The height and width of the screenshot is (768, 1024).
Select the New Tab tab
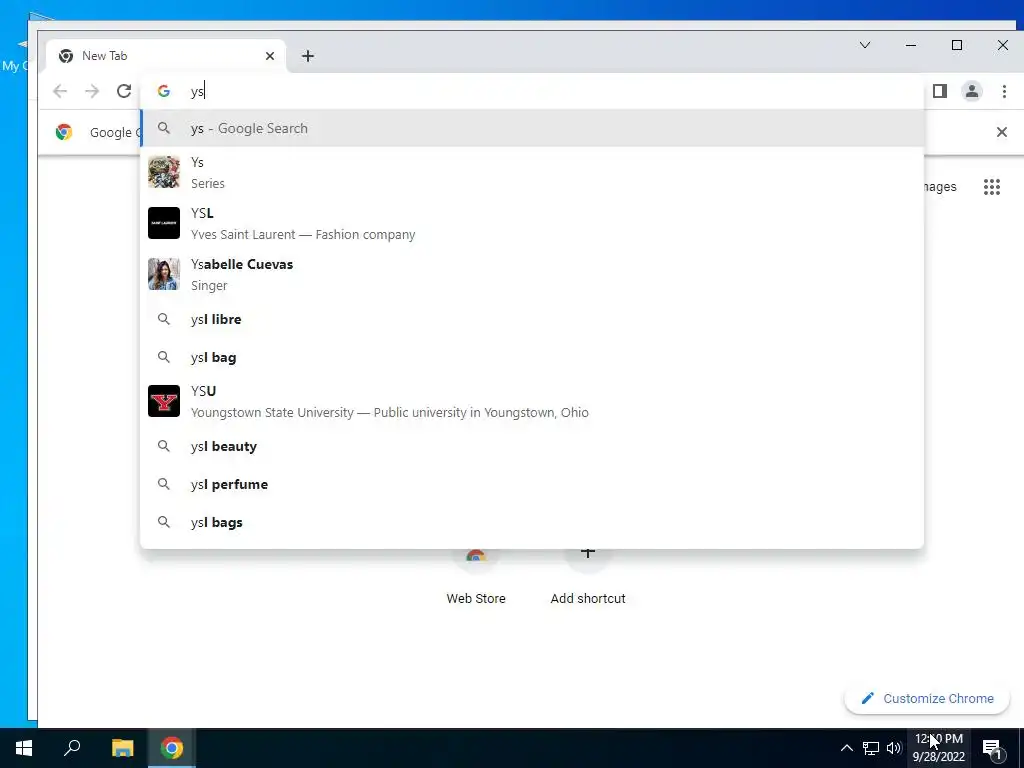(165, 56)
